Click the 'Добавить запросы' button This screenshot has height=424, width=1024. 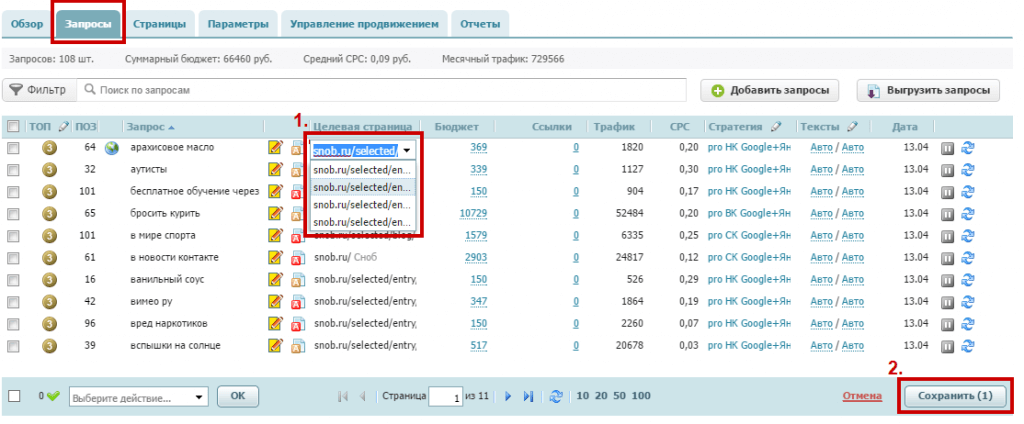(x=769, y=91)
